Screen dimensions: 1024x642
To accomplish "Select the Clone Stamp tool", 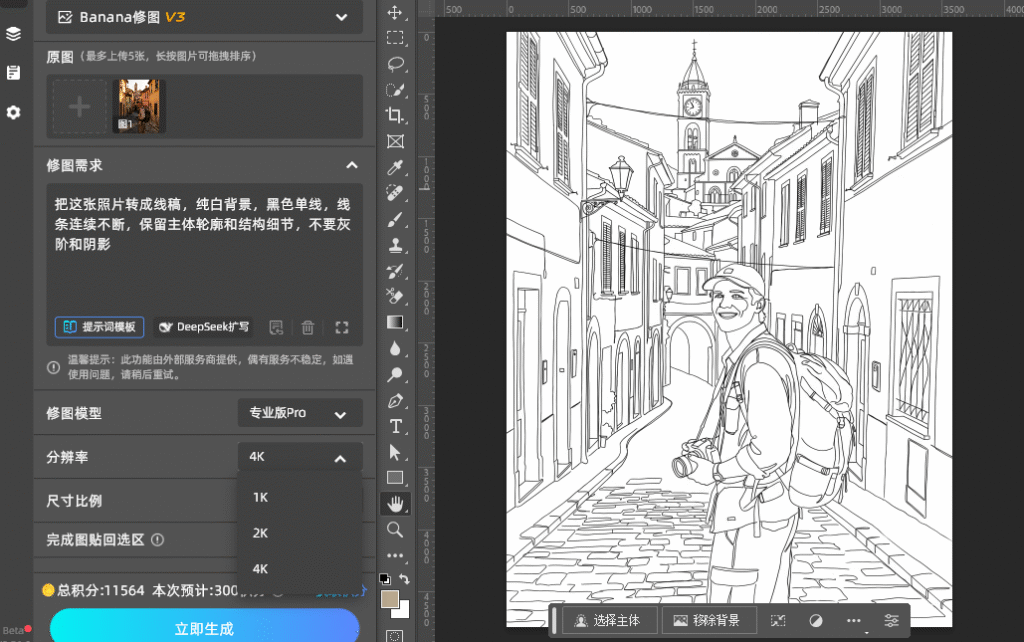I will tap(394, 246).
